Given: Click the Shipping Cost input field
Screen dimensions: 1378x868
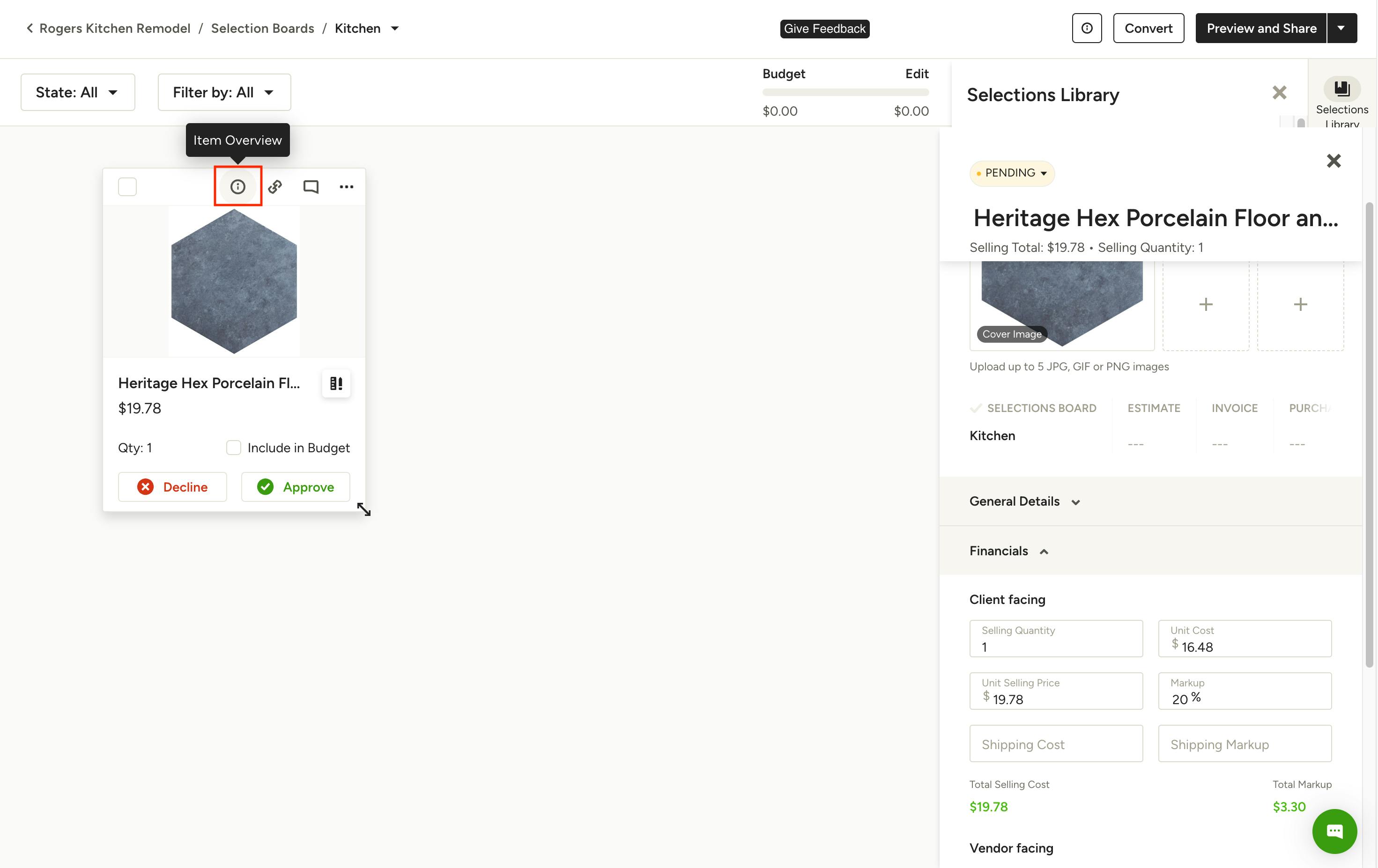Looking at the screenshot, I should pyautogui.click(x=1056, y=744).
